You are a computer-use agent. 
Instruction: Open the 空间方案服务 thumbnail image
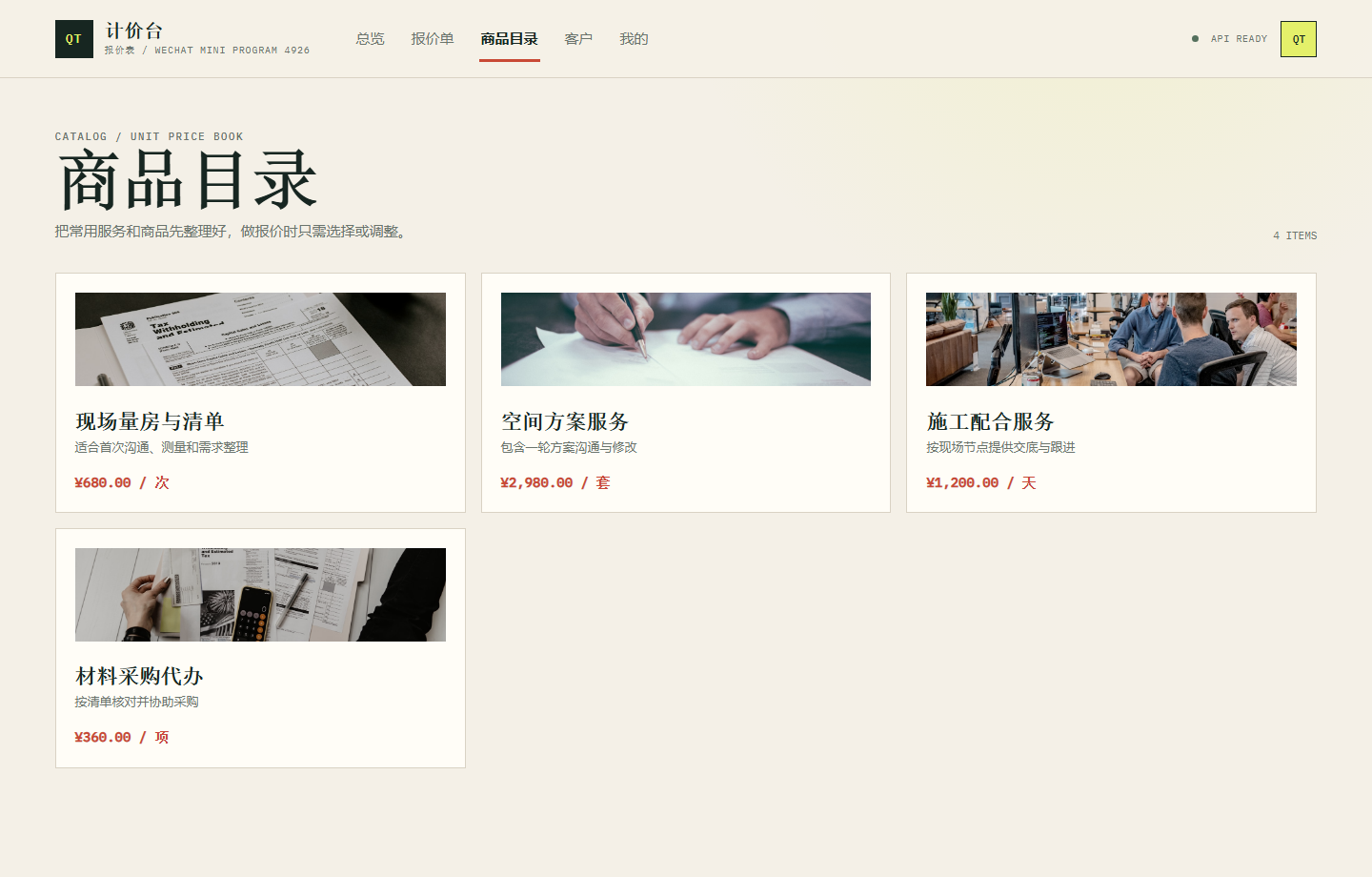(x=686, y=339)
